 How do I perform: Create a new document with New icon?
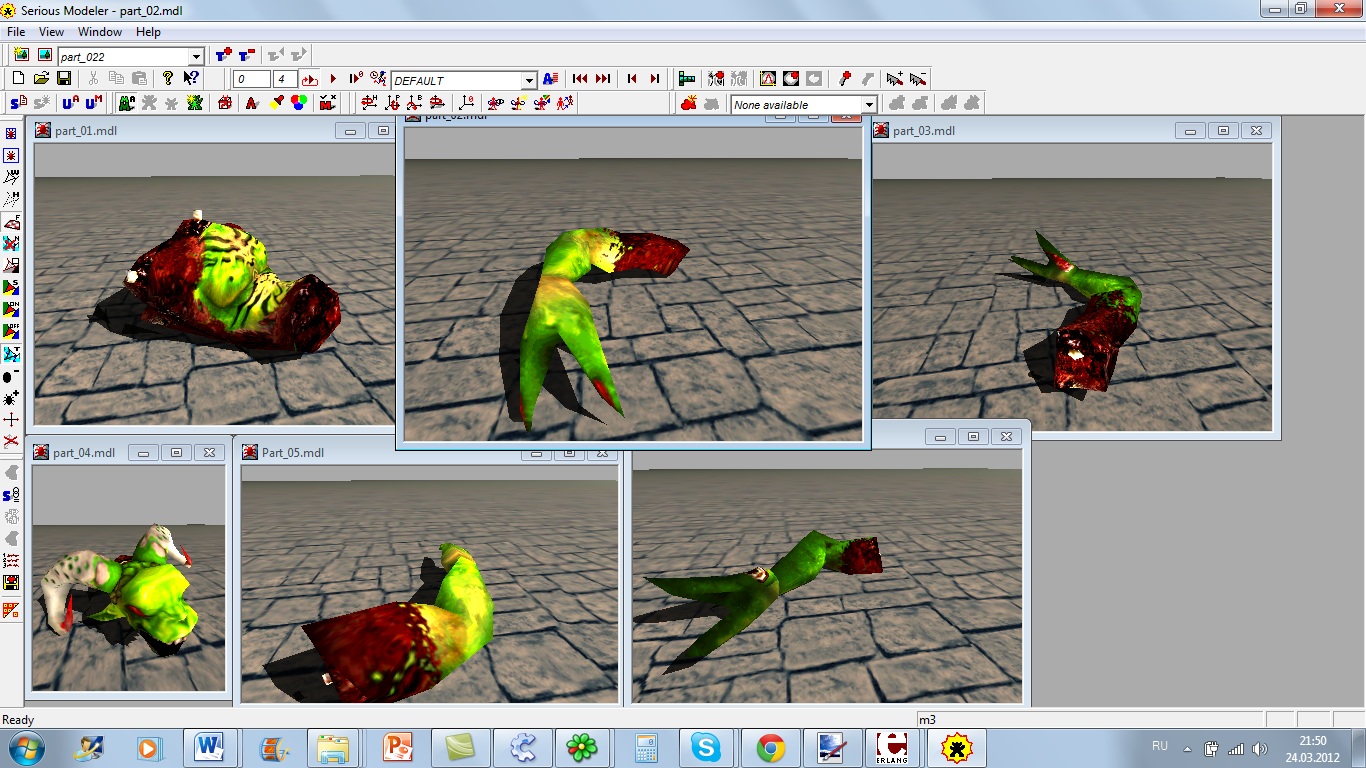(x=18, y=78)
